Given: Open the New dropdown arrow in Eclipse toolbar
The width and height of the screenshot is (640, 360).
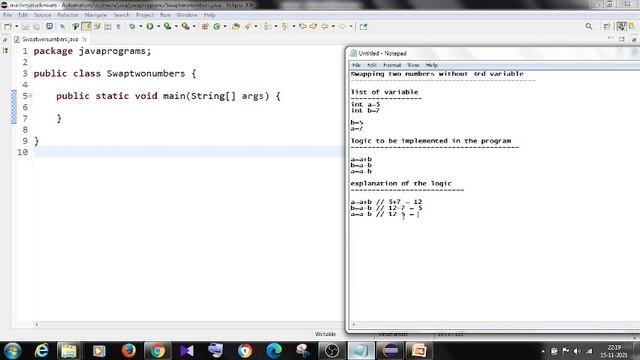Looking at the screenshot, I should tap(16, 27).
